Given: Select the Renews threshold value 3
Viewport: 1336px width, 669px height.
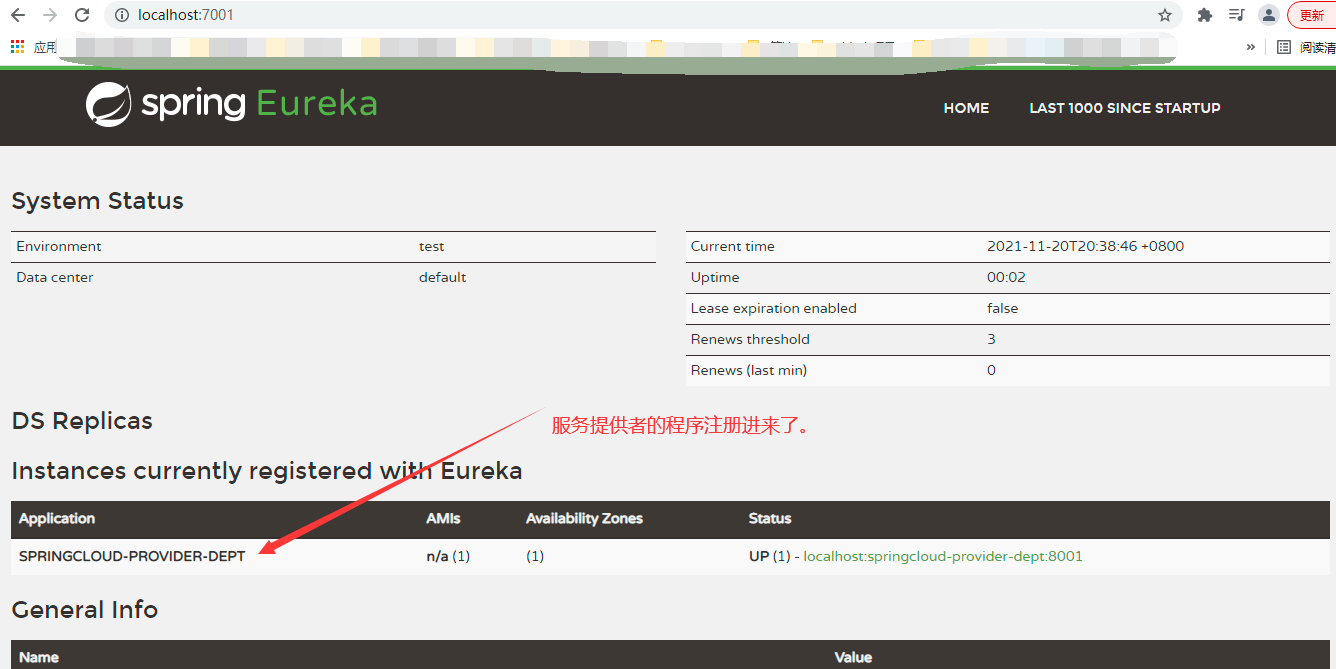Looking at the screenshot, I should click(x=991, y=339).
